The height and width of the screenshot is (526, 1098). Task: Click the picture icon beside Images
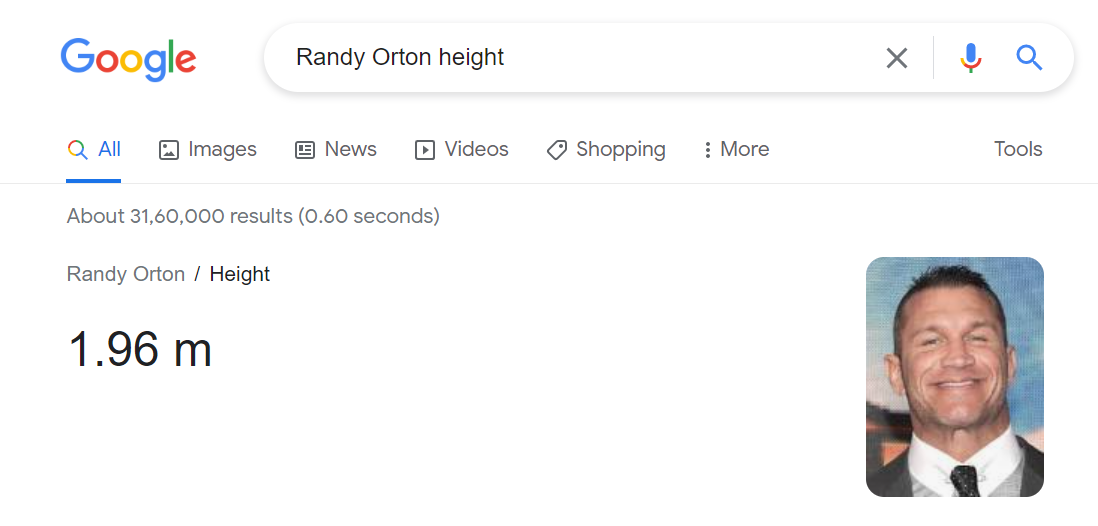pos(169,150)
